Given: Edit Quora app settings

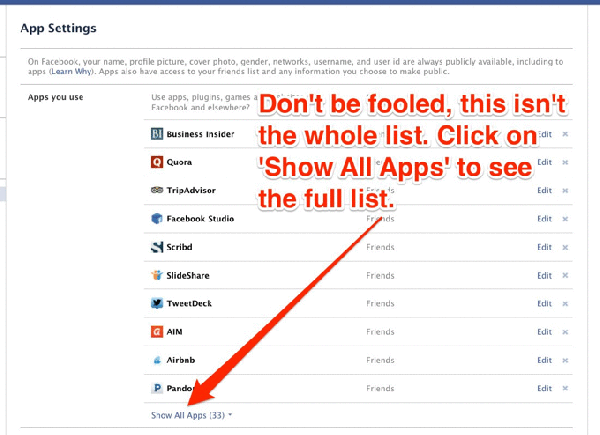Looking at the screenshot, I should click(545, 162).
